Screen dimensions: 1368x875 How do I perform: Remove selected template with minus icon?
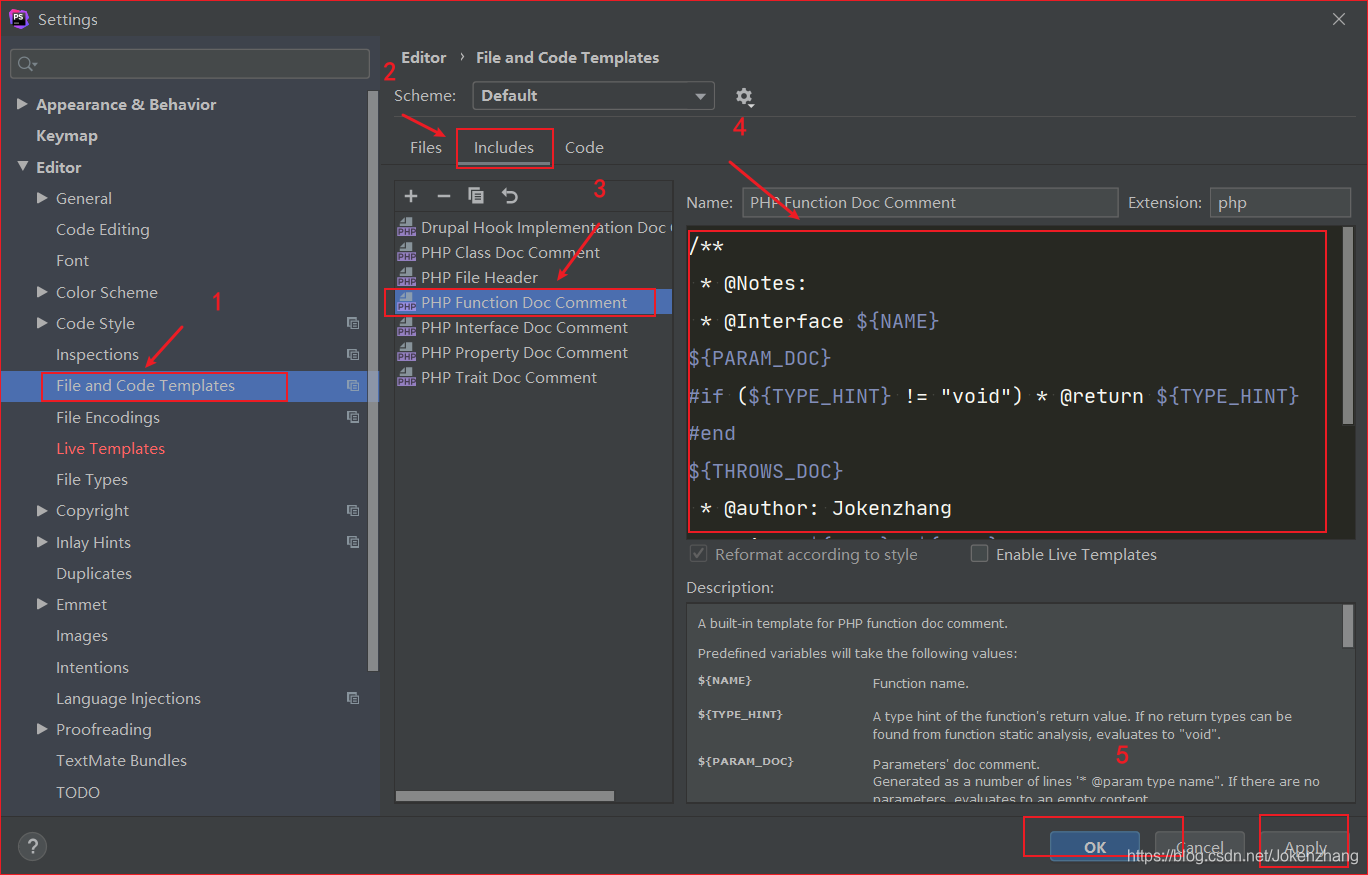point(444,196)
